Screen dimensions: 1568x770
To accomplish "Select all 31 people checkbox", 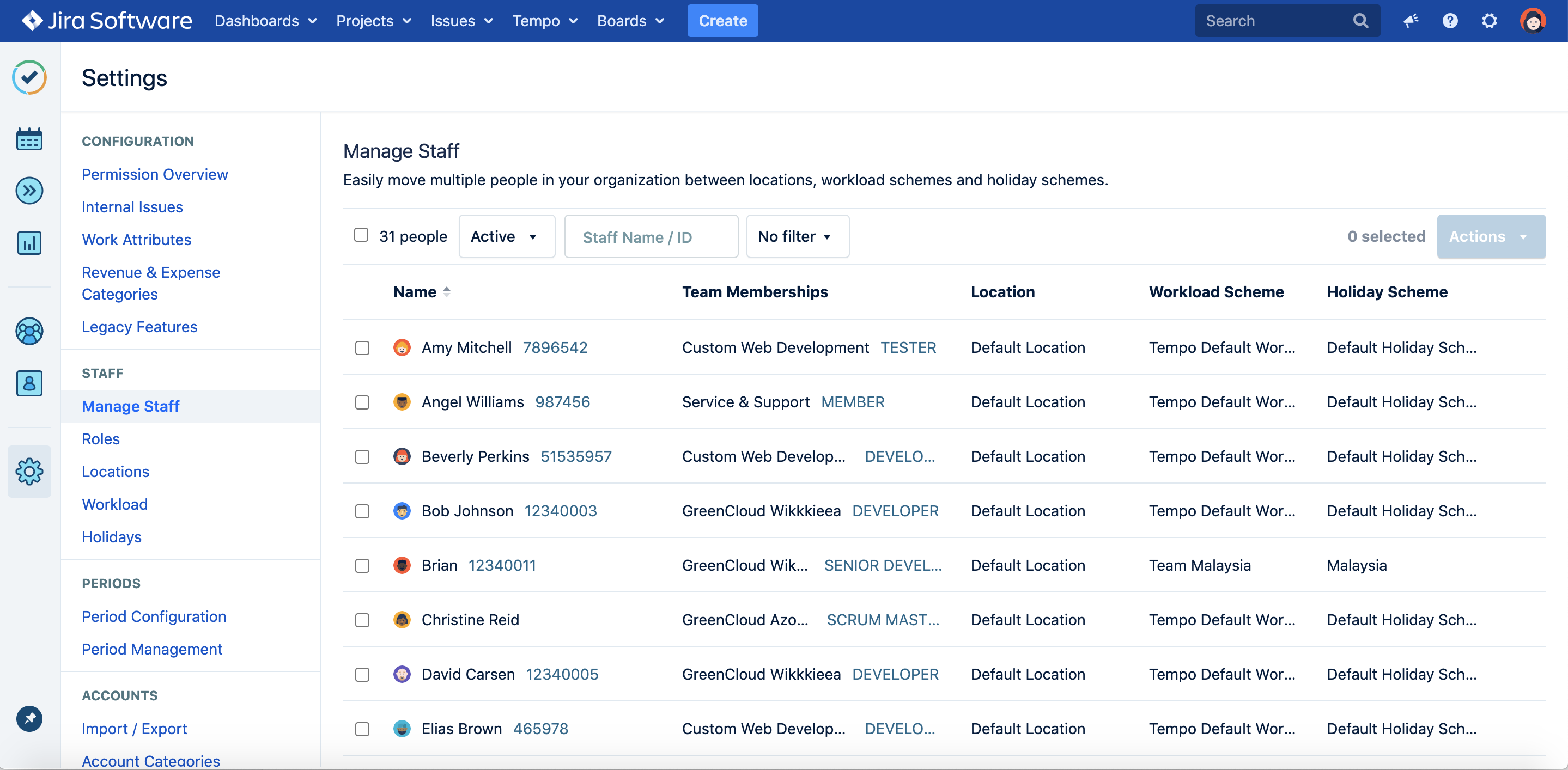I will pos(361,235).
